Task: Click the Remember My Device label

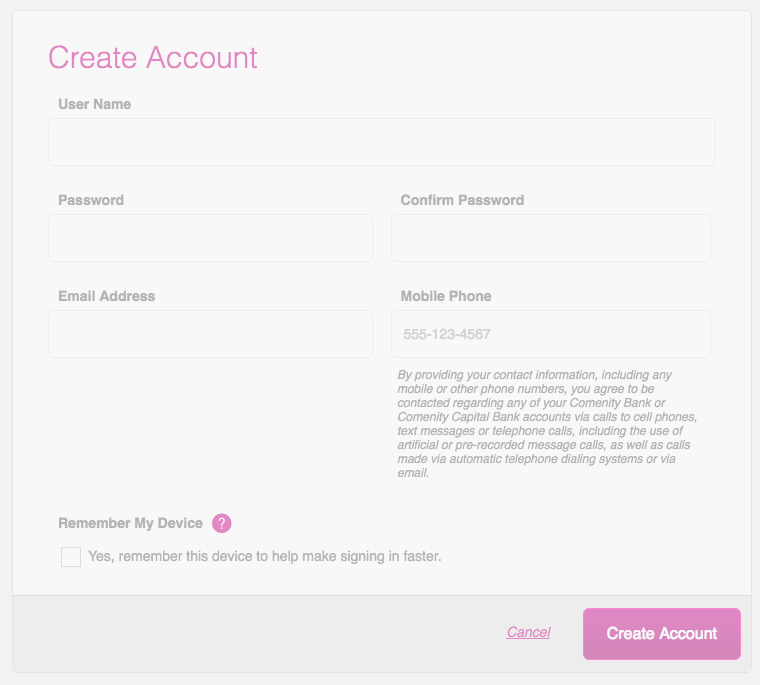Action: (130, 523)
